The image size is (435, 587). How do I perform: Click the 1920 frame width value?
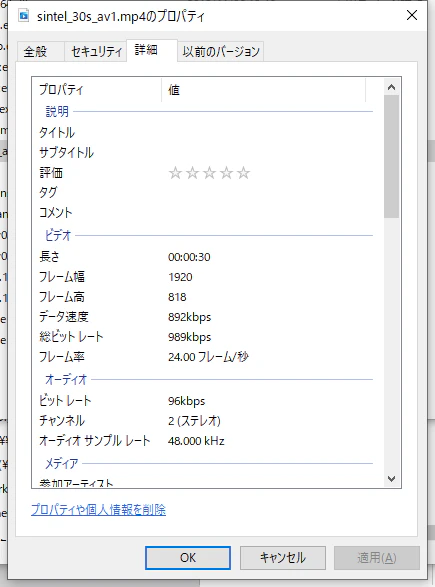[180, 277]
